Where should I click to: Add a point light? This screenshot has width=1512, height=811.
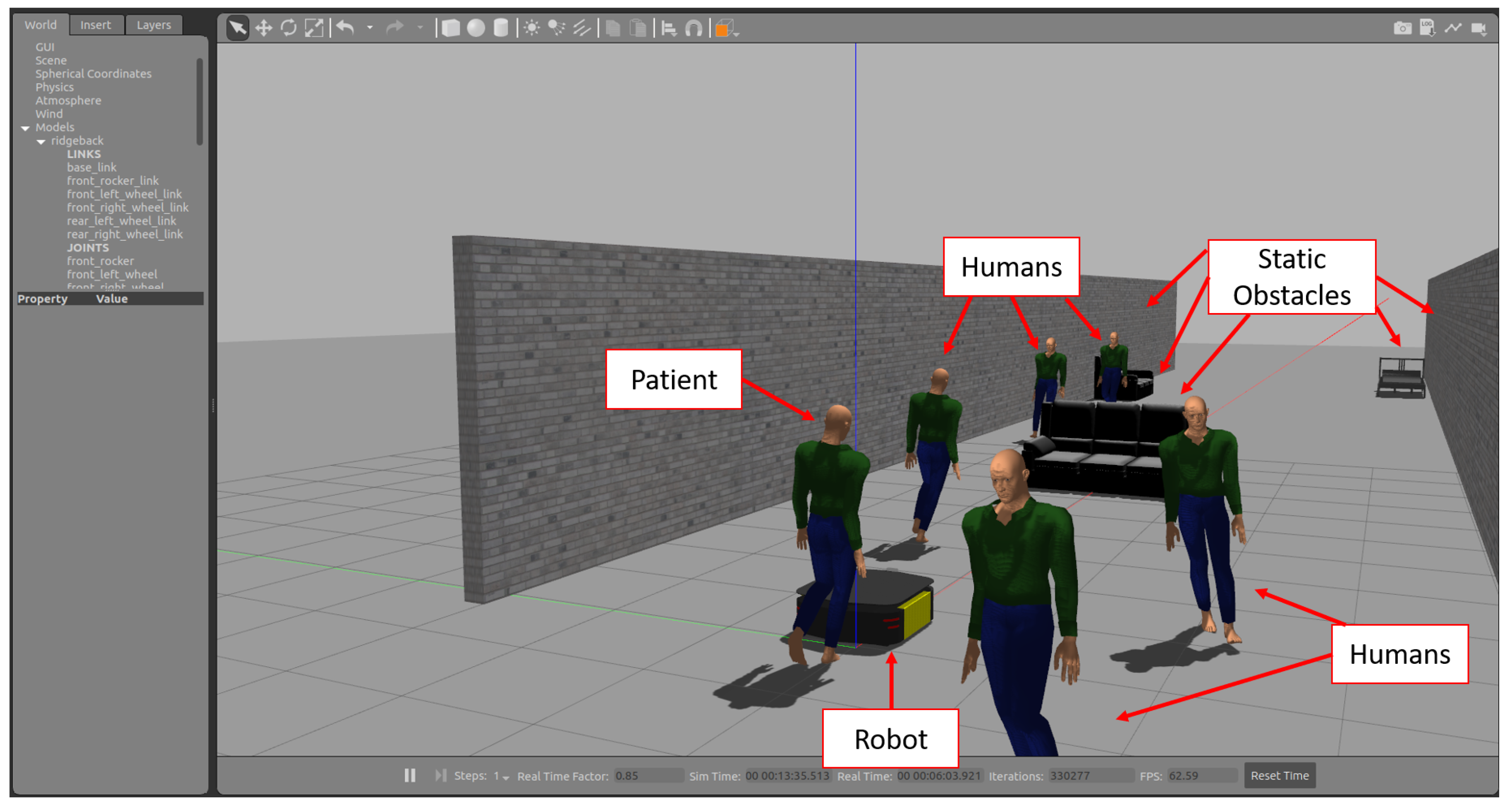(532, 28)
